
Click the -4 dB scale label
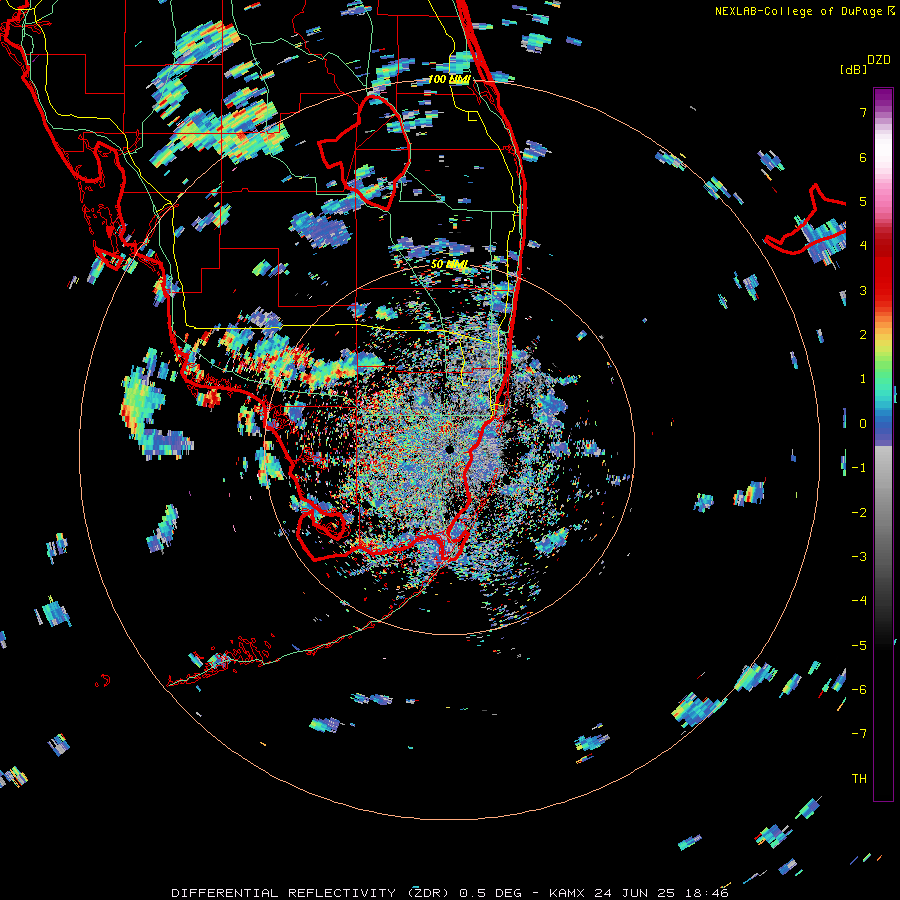(859, 600)
